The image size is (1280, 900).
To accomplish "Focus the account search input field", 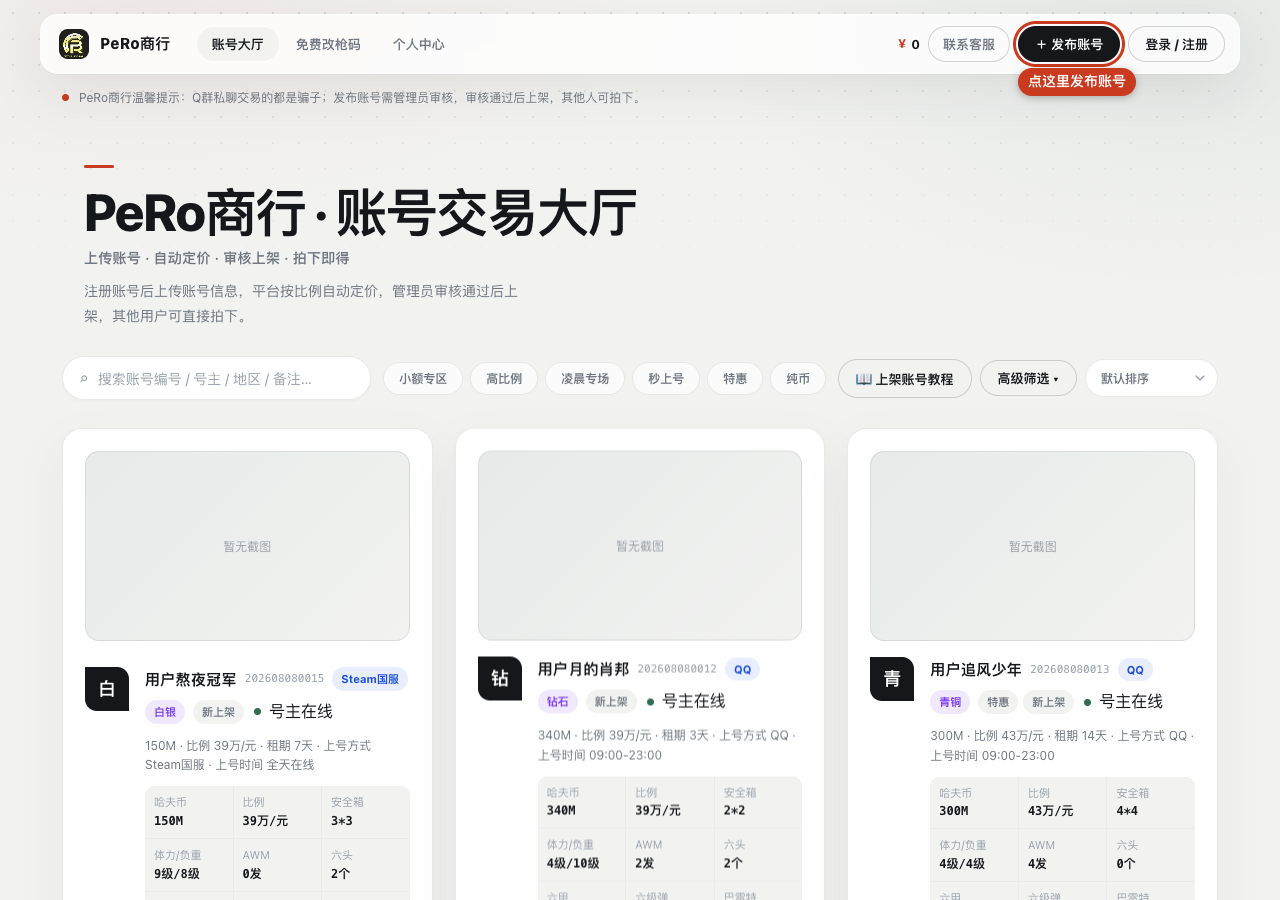I will pos(217,379).
